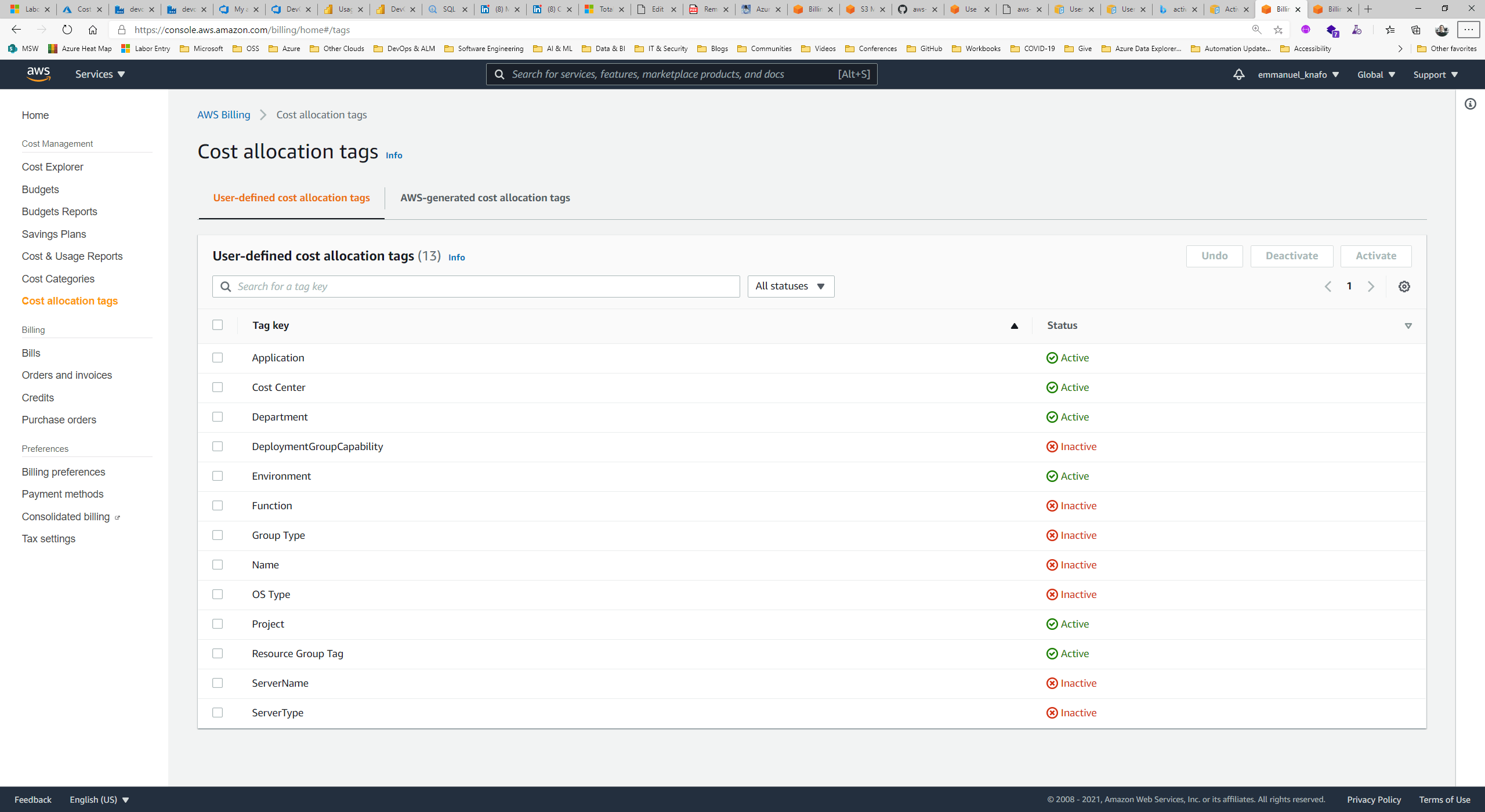Click the refresh icon in the browser toolbar

click(x=67, y=30)
